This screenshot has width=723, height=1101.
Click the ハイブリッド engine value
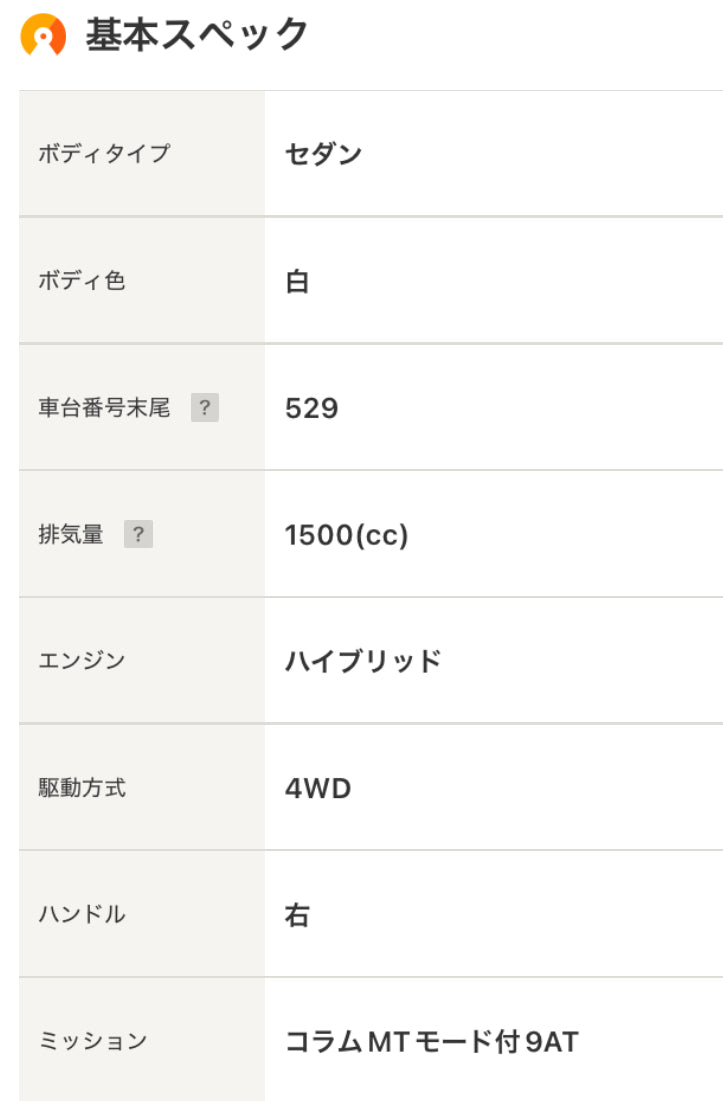[x=363, y=661]
